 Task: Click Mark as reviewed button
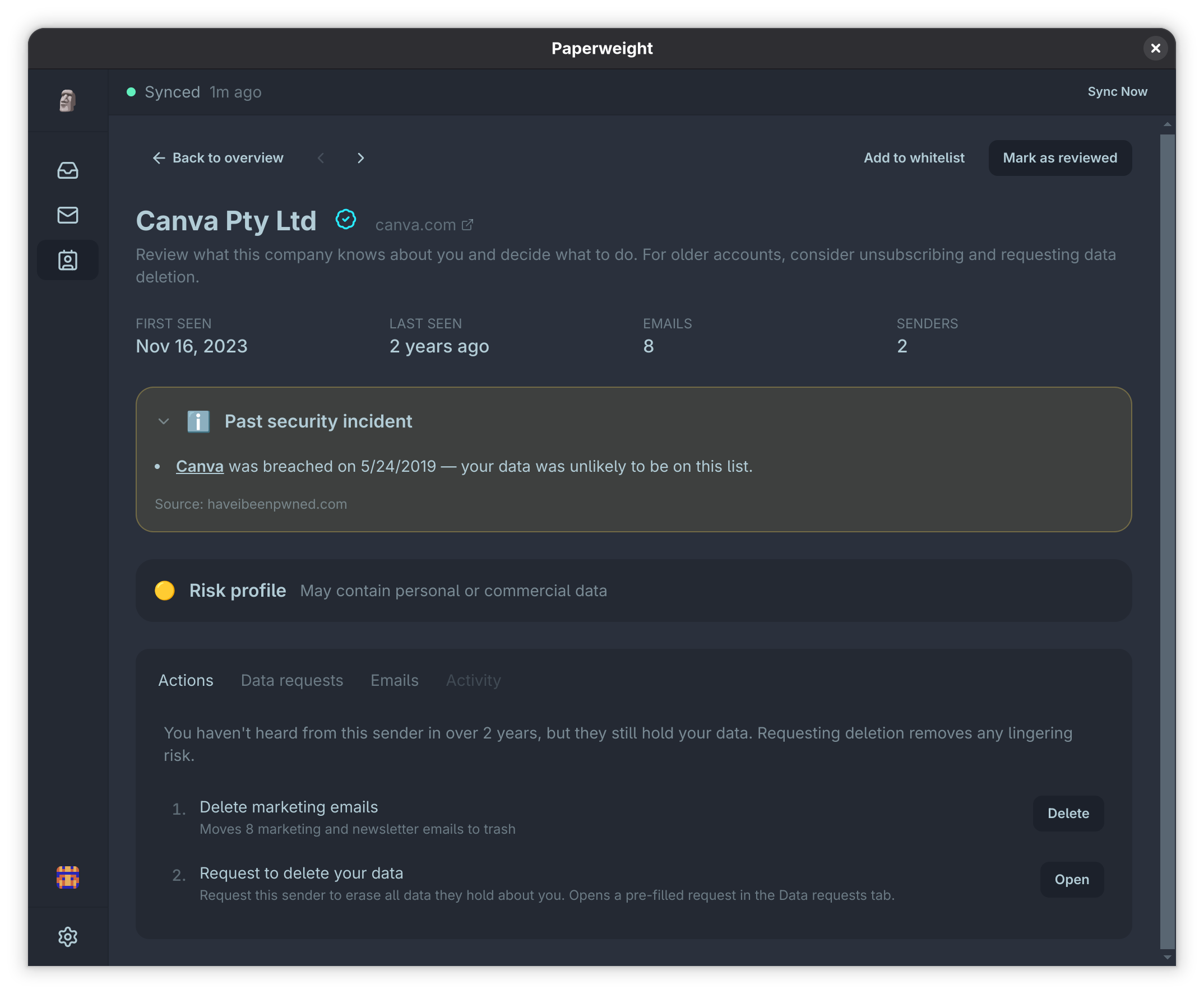(1059, 158)
